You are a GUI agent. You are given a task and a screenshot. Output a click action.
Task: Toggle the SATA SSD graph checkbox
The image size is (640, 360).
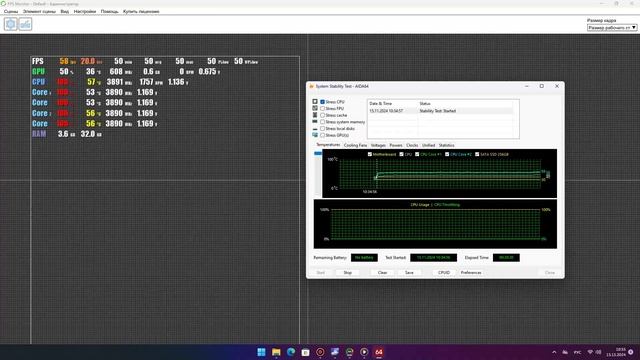477,154
